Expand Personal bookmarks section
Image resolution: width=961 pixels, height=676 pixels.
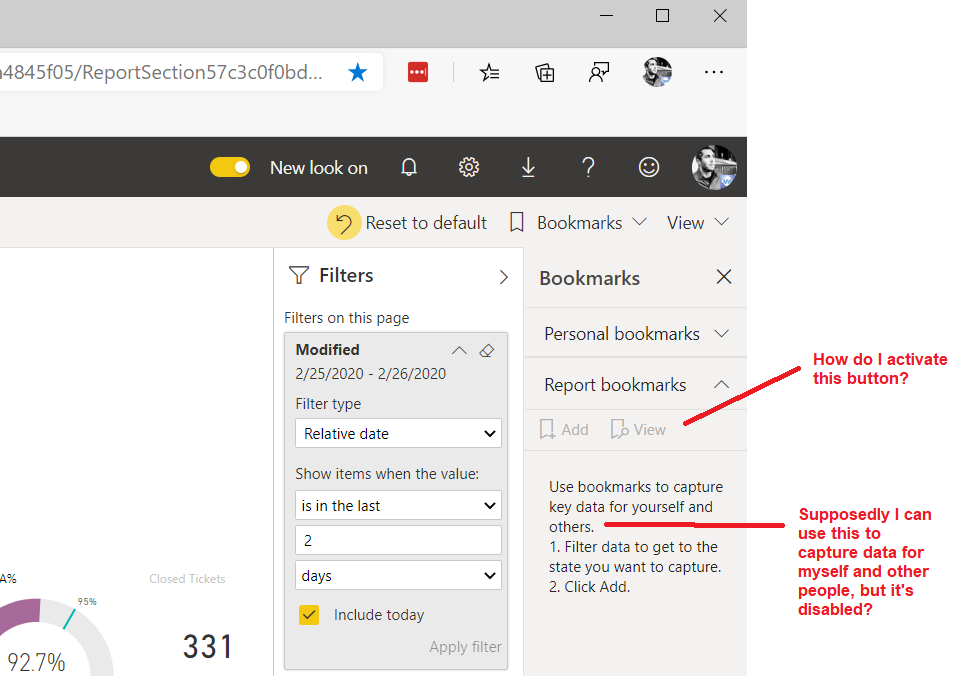click(636, 334)
